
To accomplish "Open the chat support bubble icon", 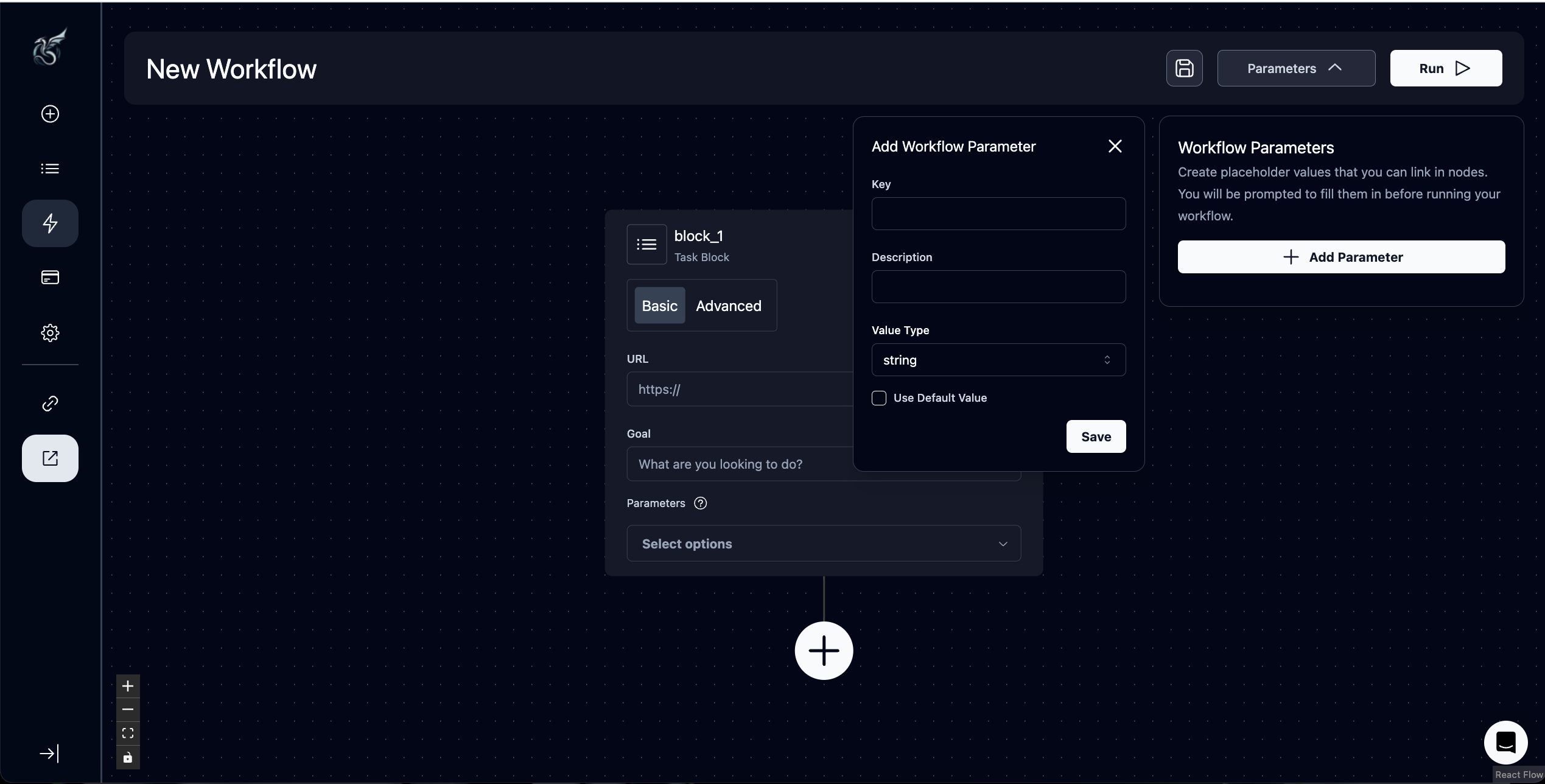I will pos(1505,742).
